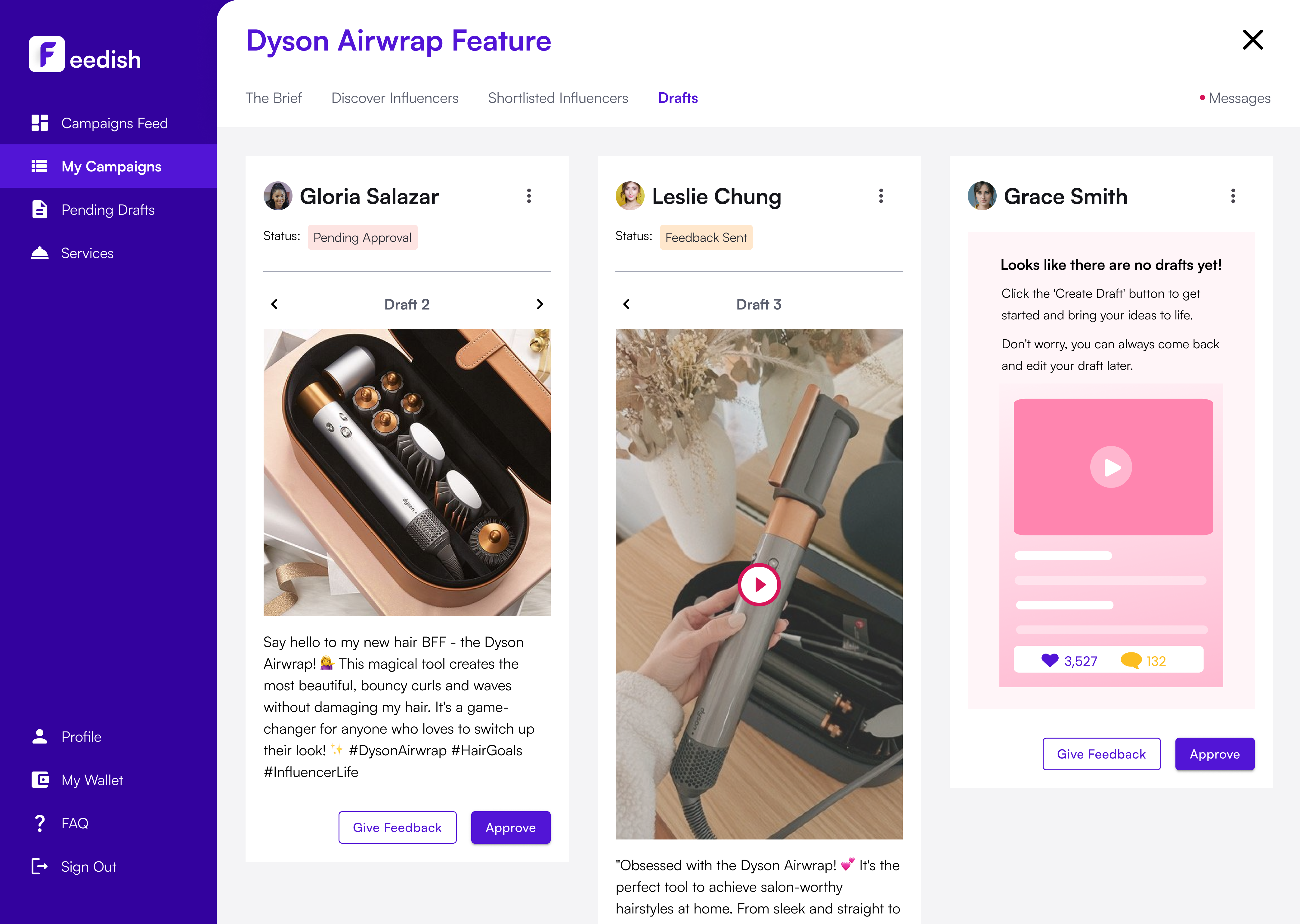Viewport: 1300px width, 924px height.
Task: Click the heart likes icon showing 3,527
Action: pyautogui.click(x=1050, y=660)
